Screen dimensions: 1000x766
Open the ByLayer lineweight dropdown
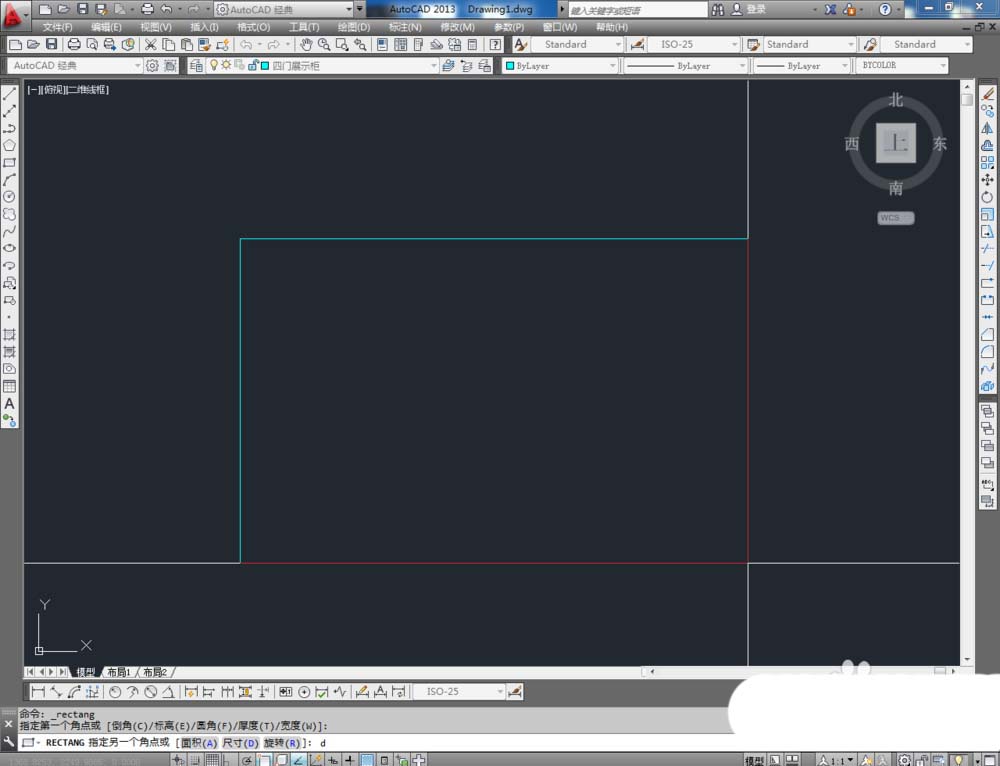pyautogui.click(x=845, y=66)
